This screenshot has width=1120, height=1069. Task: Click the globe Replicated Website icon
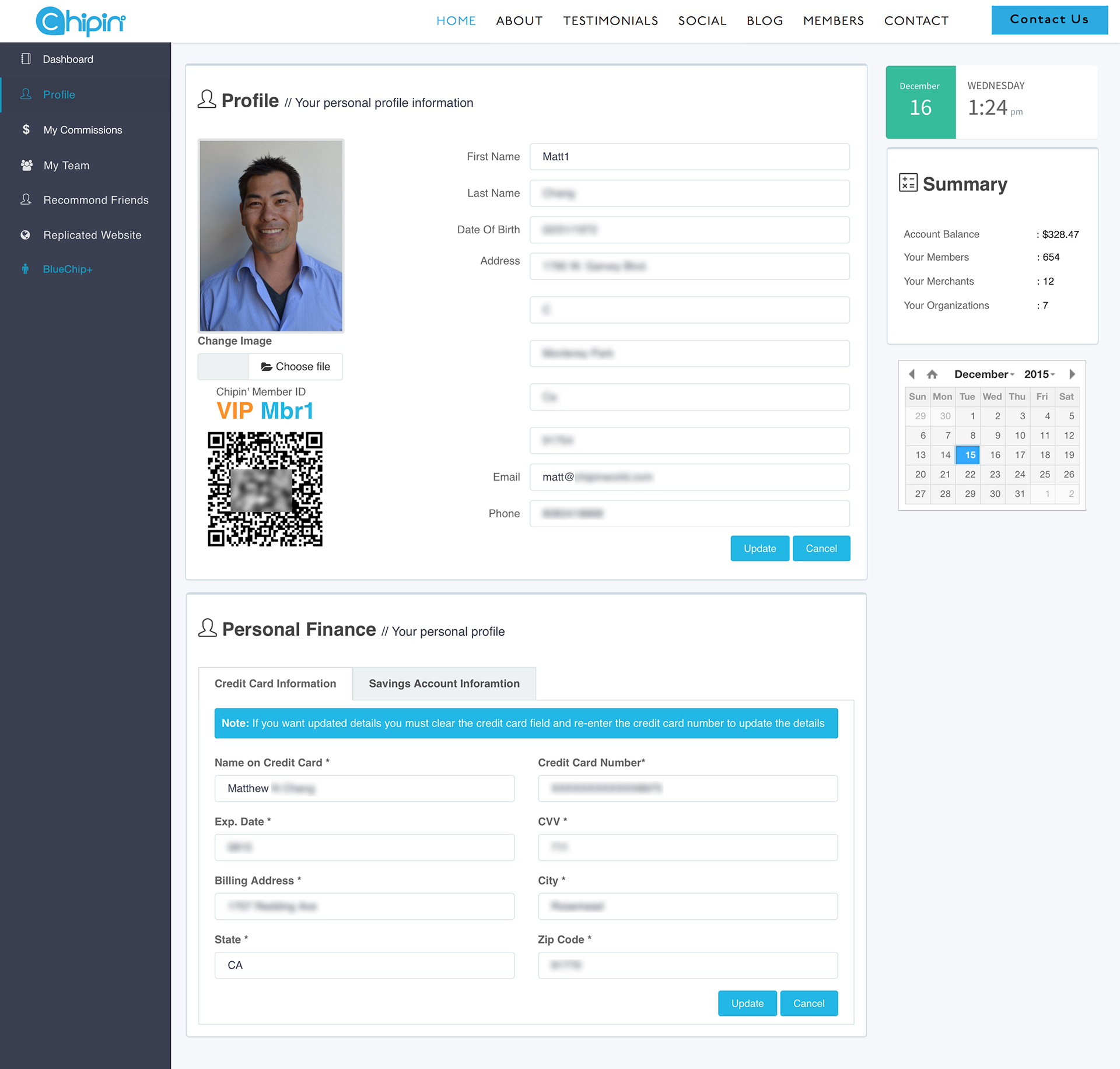click(x=25, y=235)
